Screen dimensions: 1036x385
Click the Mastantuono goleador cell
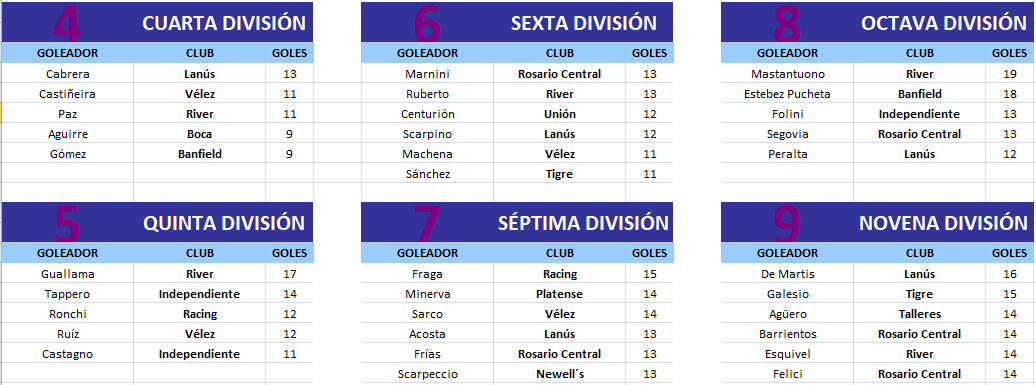click(788, 74)
